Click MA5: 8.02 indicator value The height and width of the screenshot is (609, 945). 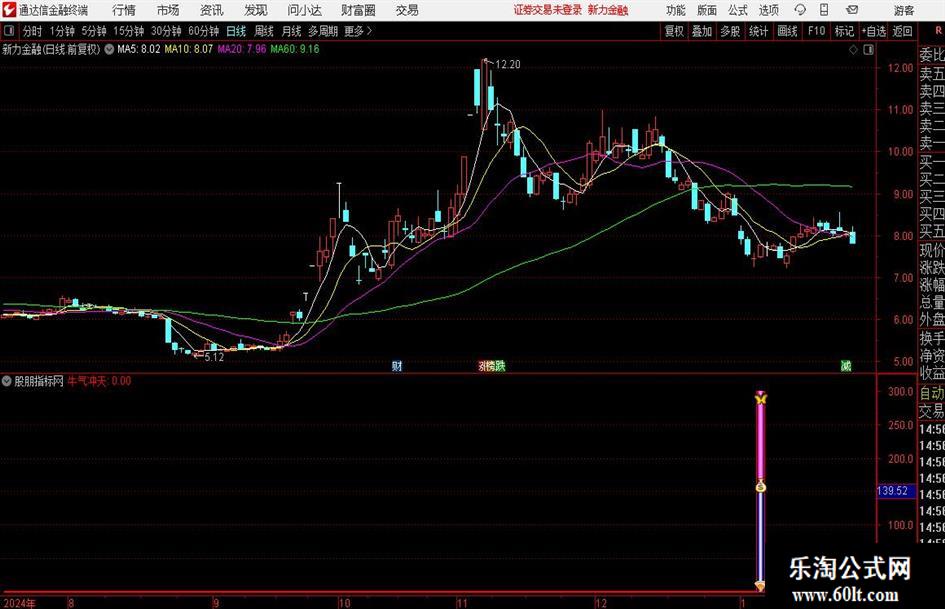(139, 49)
